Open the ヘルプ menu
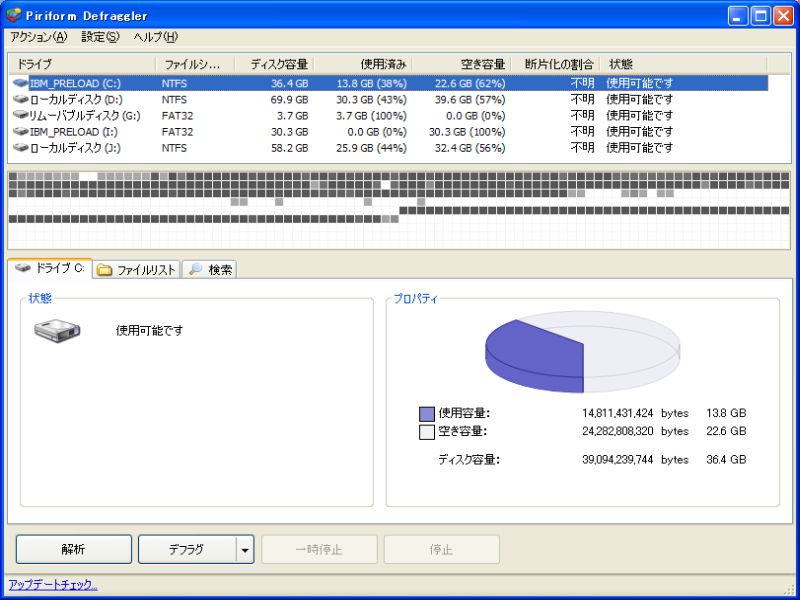Viewport: 800px width, 600px height. 156,37
